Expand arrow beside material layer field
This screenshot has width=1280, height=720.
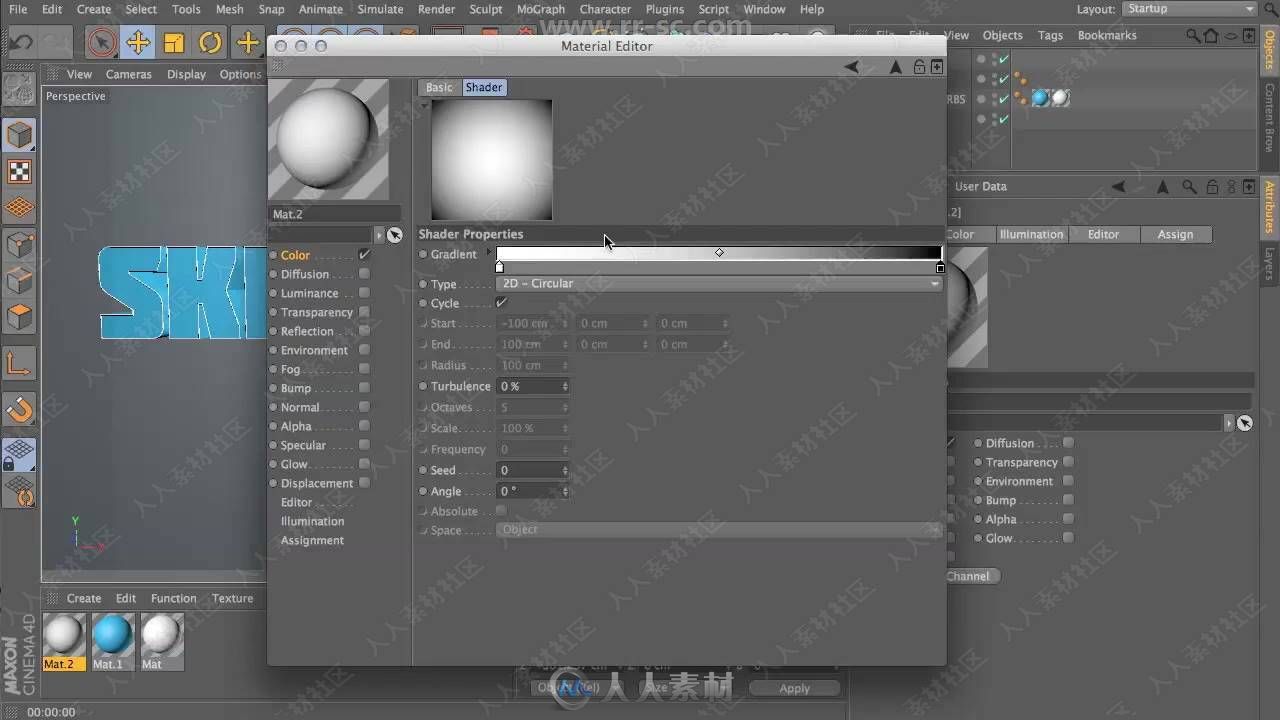click(x=379, y=235)
